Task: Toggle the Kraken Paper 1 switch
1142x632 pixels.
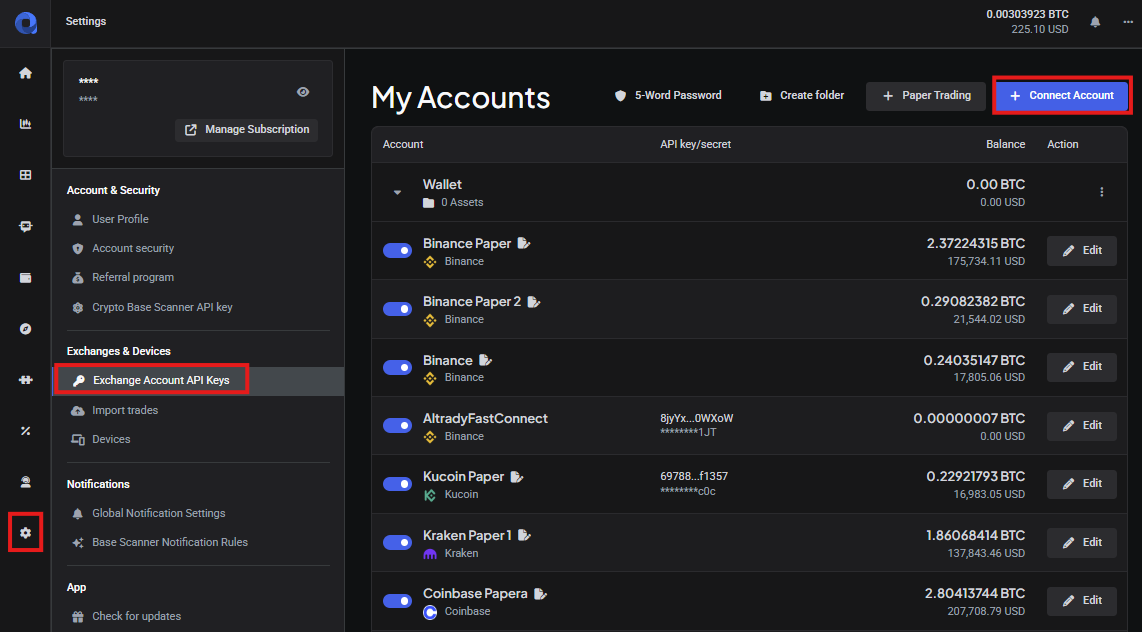Action: click(x=398, y=542)
